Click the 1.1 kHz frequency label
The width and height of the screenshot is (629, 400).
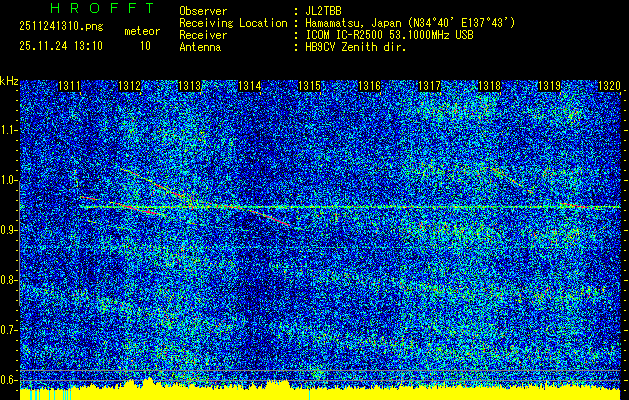pos(9,130)
